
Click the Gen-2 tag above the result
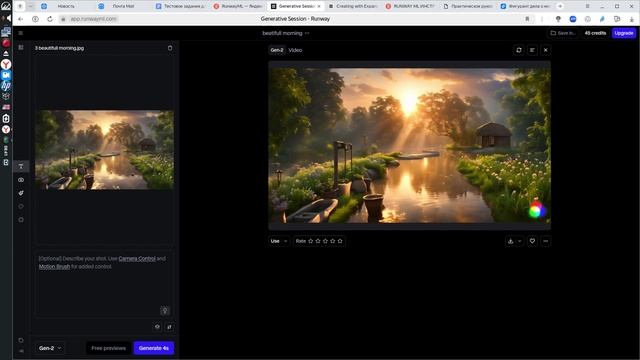tap(277, 50)
